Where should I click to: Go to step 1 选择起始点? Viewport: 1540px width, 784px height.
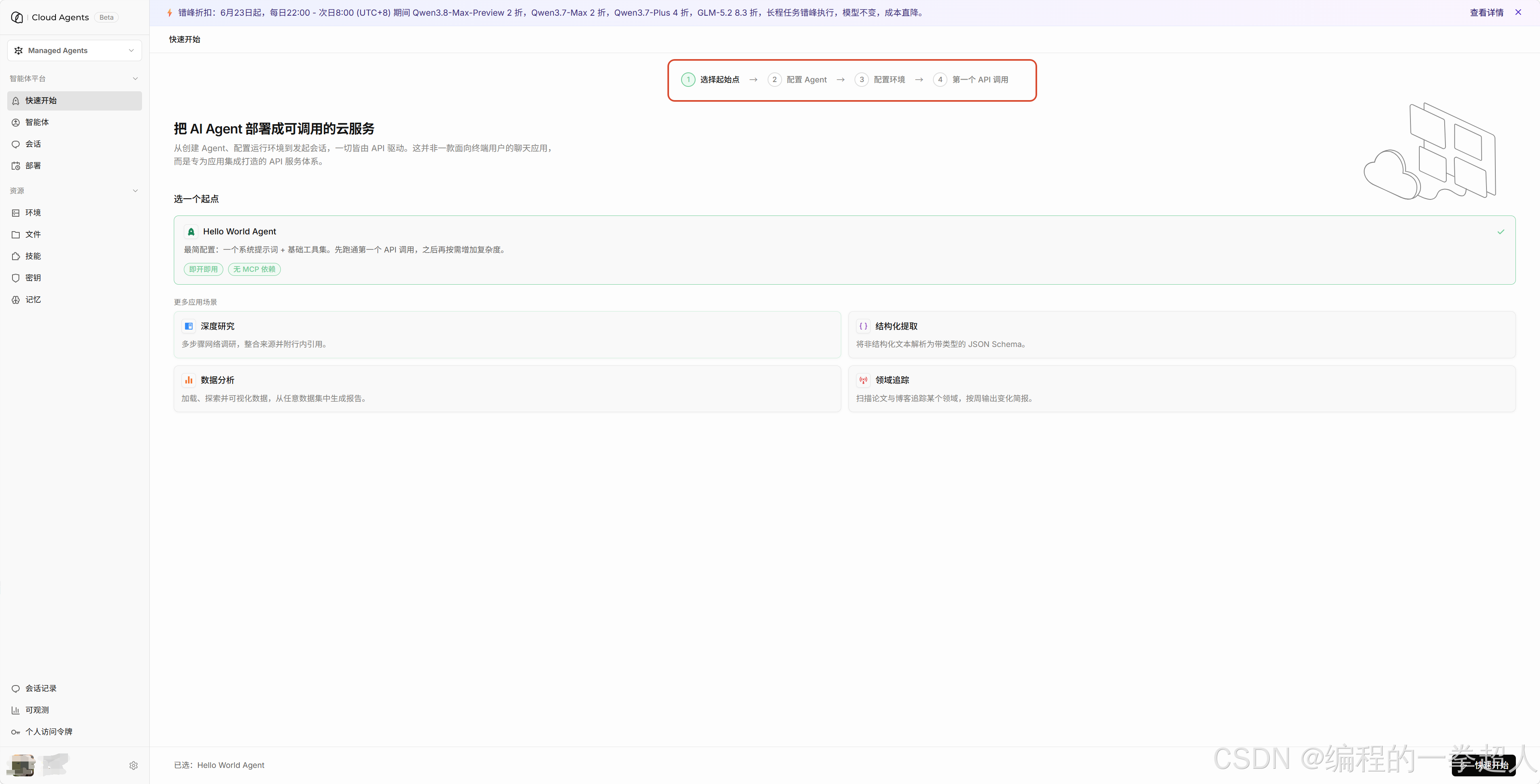coord(710,80)
